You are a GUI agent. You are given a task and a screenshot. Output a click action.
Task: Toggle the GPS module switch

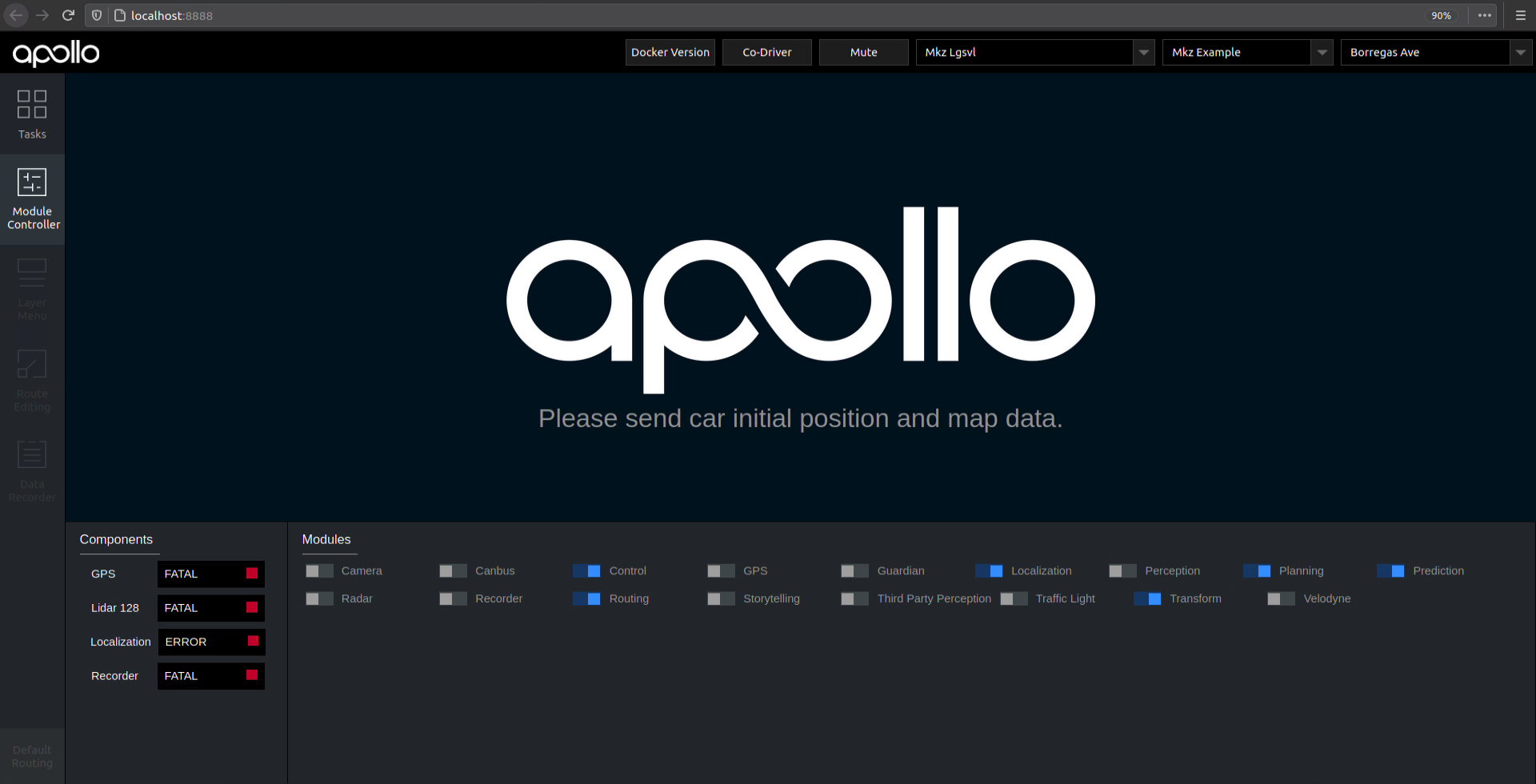(x=721, y=570)
